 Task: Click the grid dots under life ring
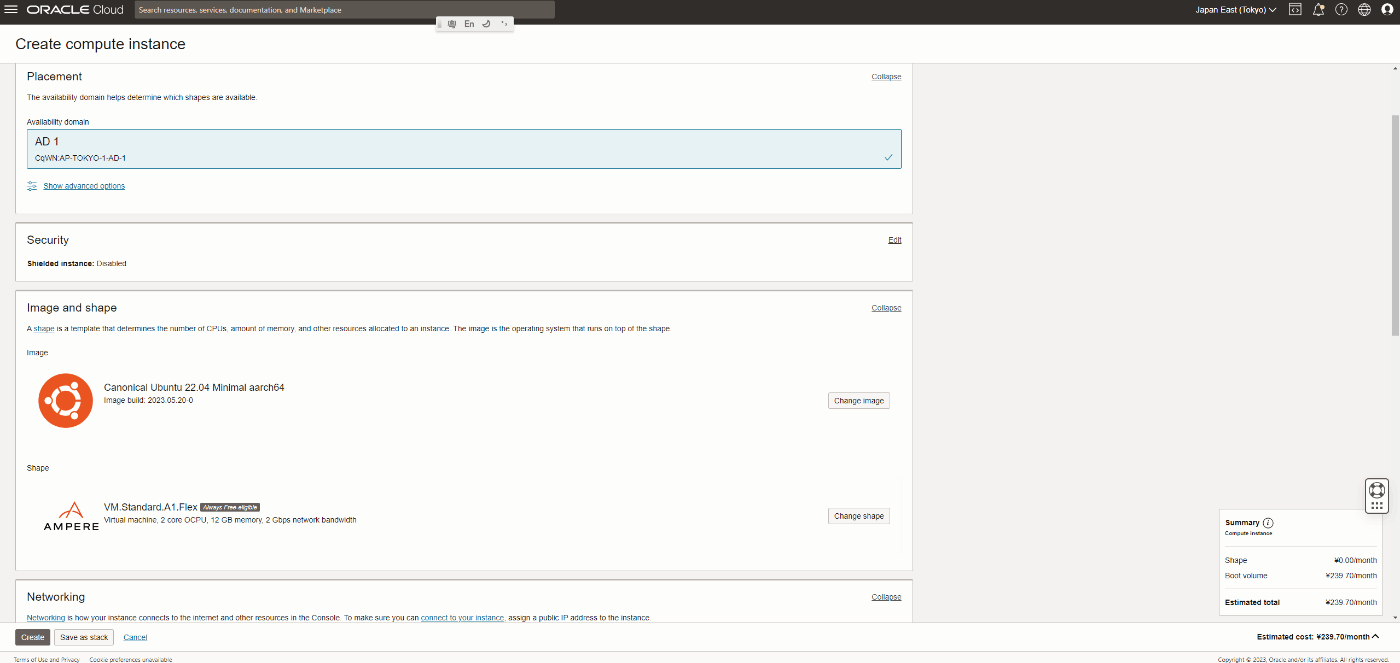coord(1377,506)
